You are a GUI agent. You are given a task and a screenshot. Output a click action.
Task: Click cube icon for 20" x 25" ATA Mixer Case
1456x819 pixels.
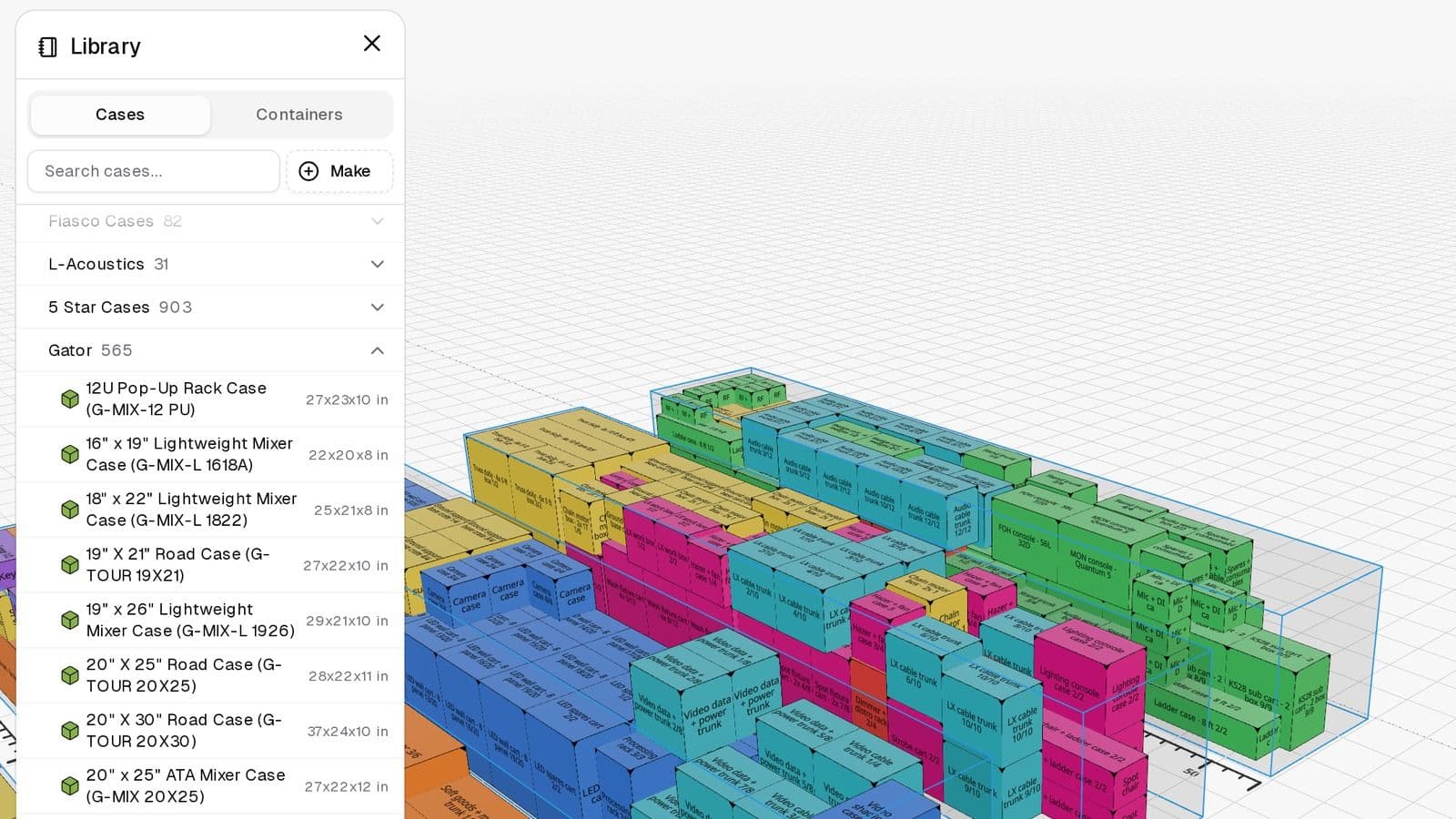point(70,785)
